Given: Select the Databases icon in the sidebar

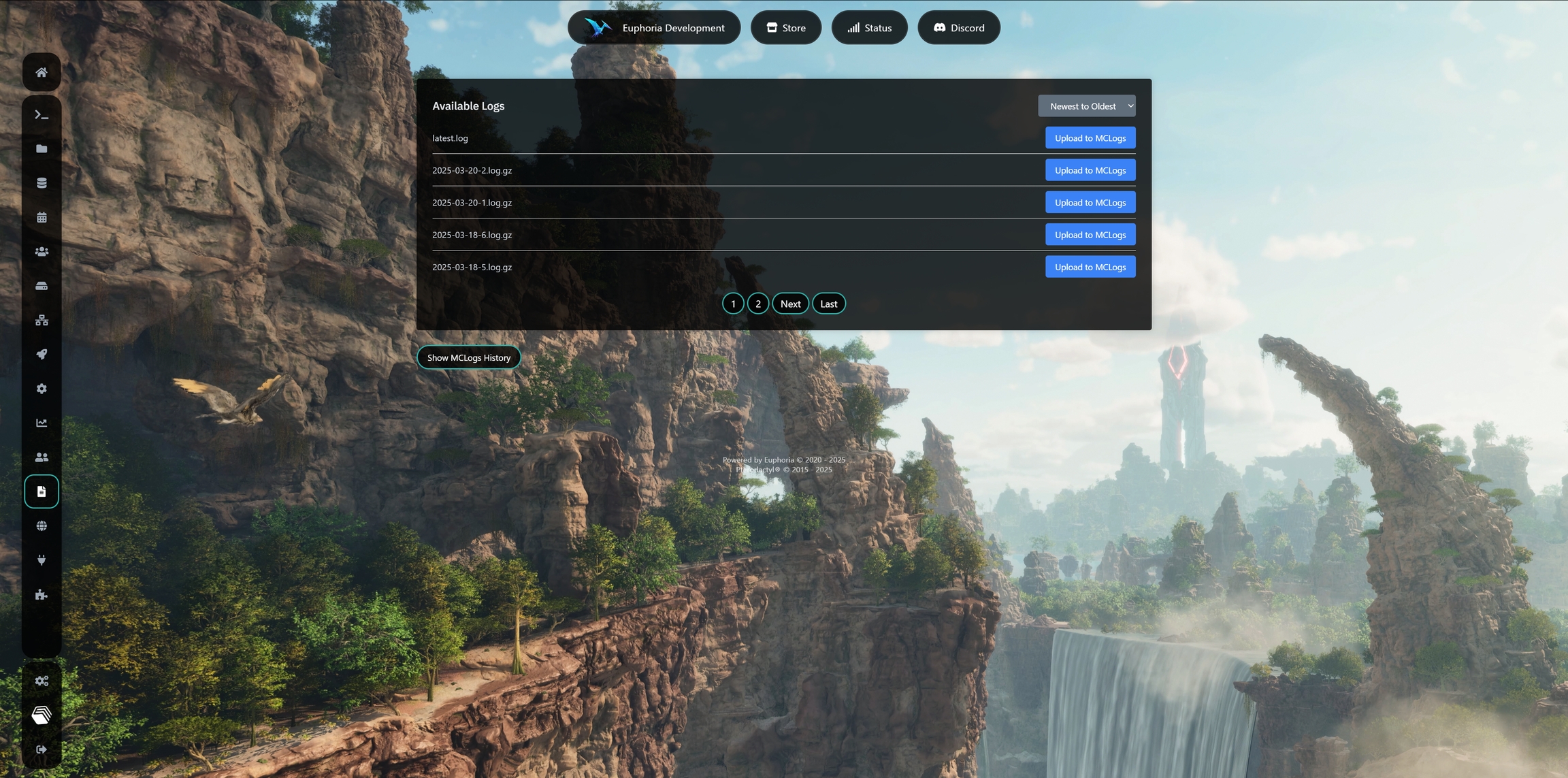Looking at the screenshot, I should click(42, 182).
